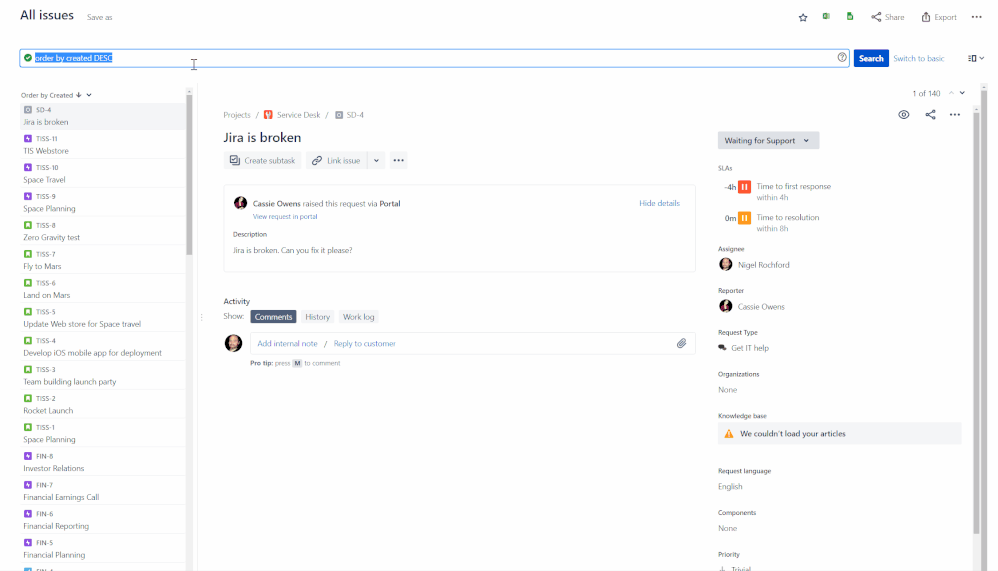This screenshot has height=571, width=998.
Task: Star this All issues filter
Action: pyautogui.click(x=803, y=17)
